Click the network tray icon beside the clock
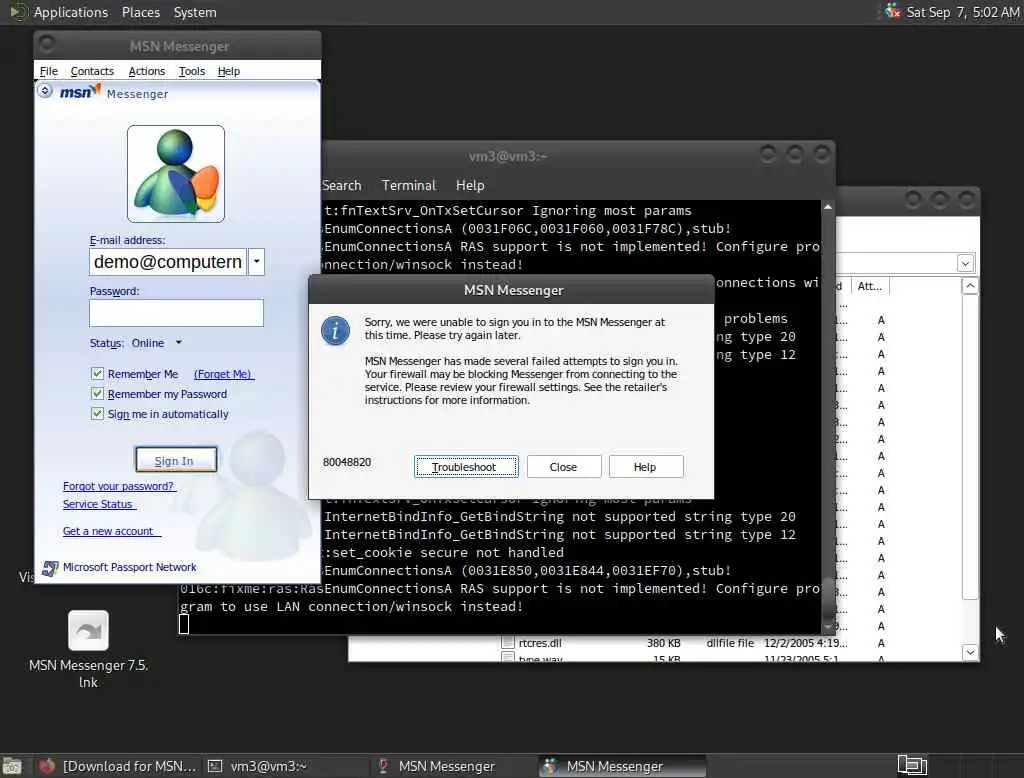Screen dimensions: 1024x778 coord(892,11)
